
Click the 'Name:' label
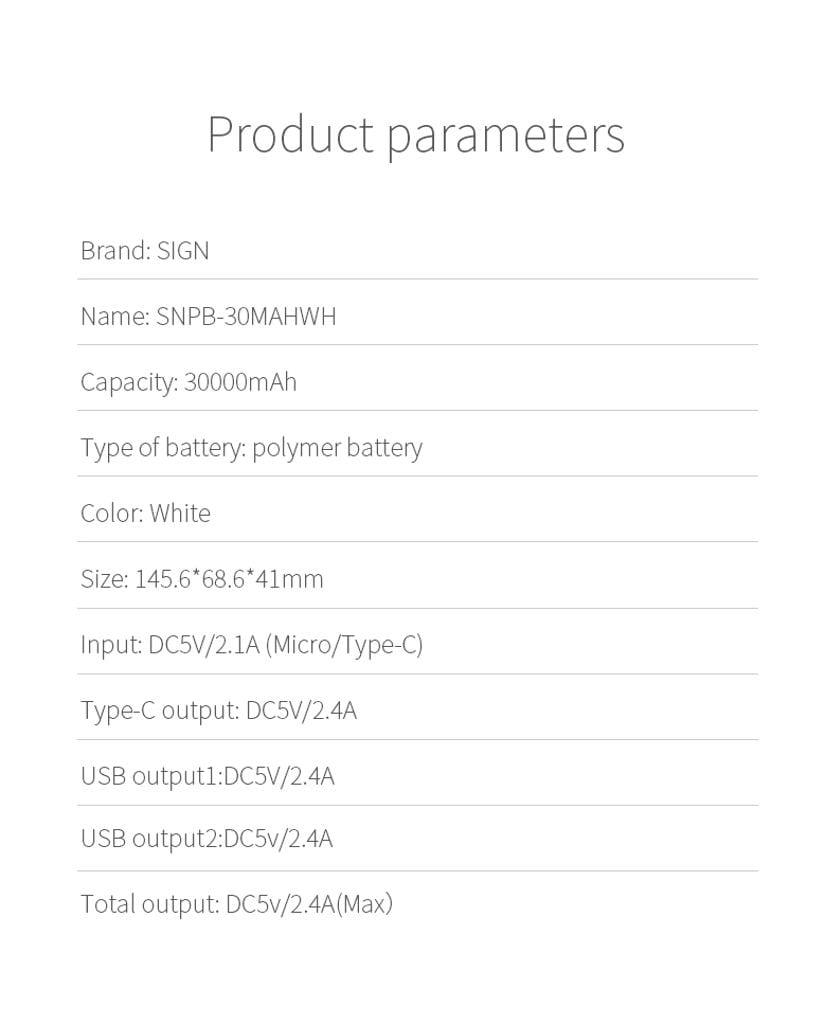pyautogui.click(x=114, y=316)
